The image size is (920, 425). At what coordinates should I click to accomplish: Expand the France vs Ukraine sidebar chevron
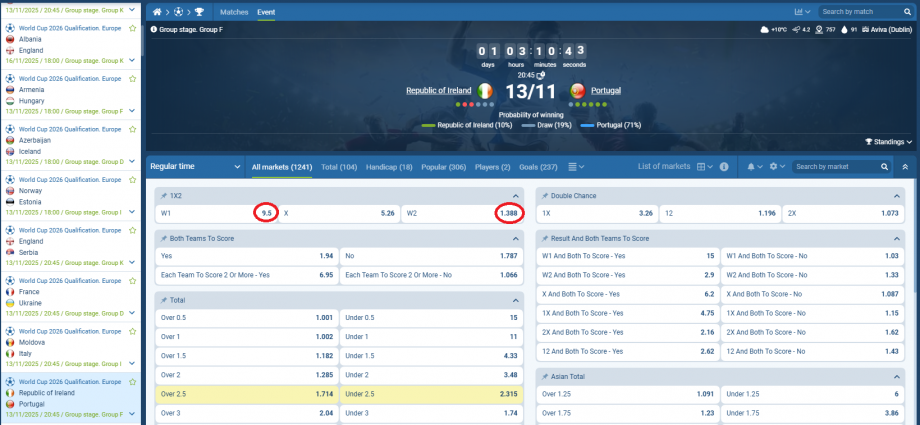133,313
